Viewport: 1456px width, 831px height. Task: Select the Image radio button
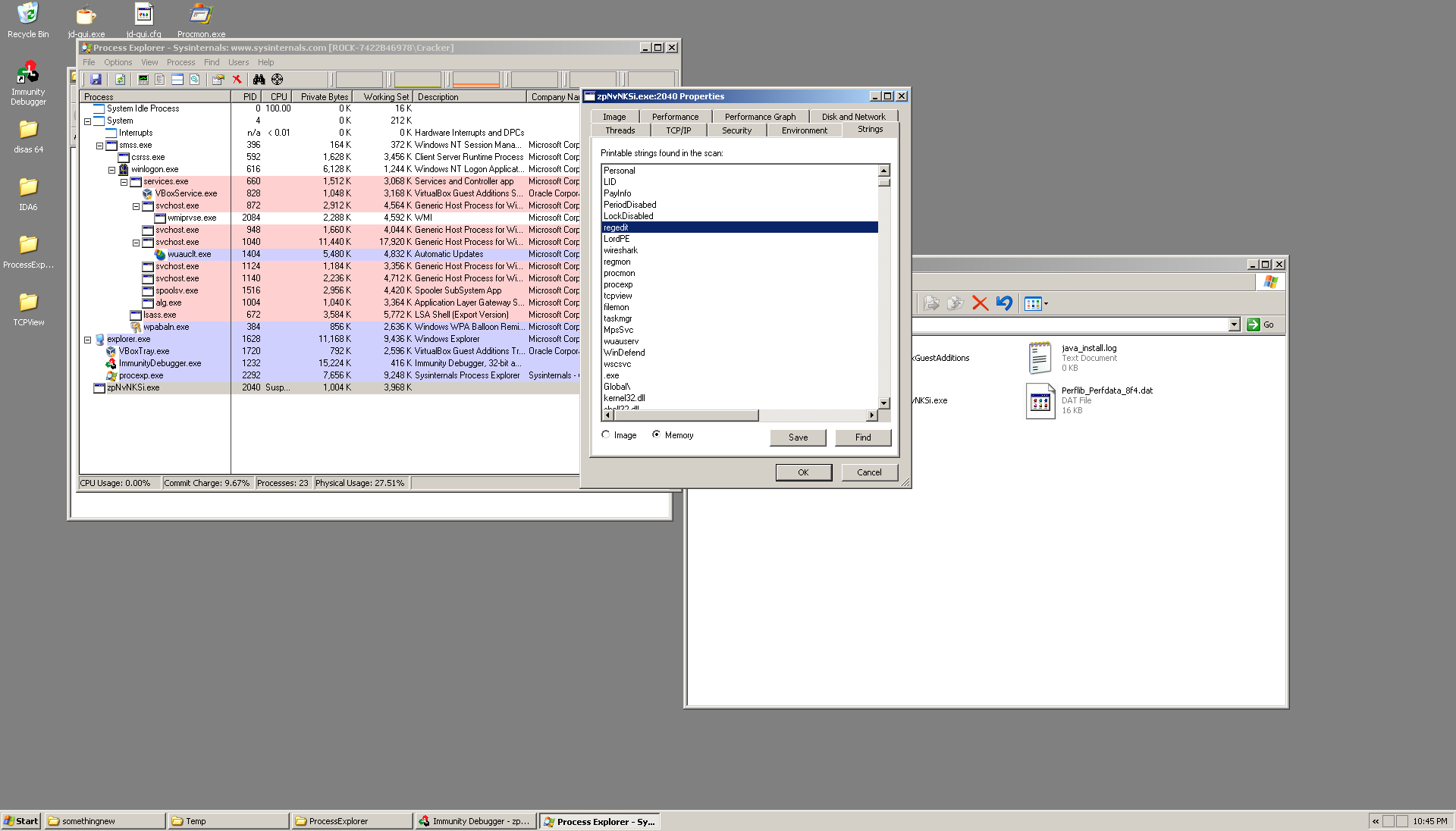pos(605,435)
